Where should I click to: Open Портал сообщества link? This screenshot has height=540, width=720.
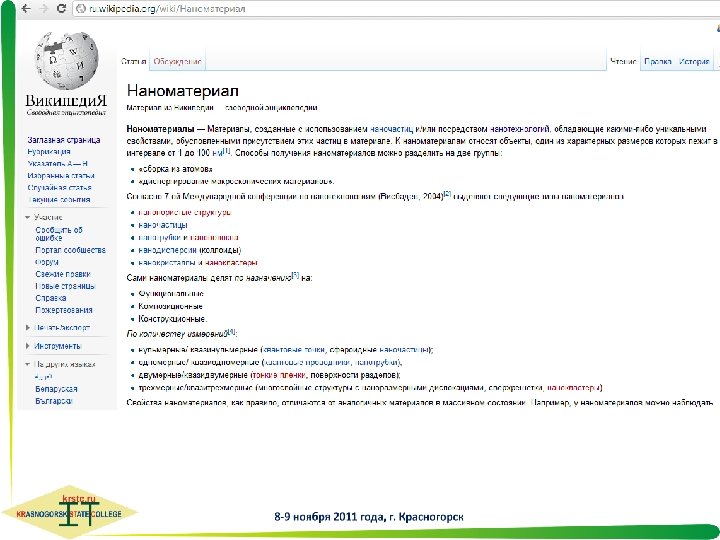point(70,250)
